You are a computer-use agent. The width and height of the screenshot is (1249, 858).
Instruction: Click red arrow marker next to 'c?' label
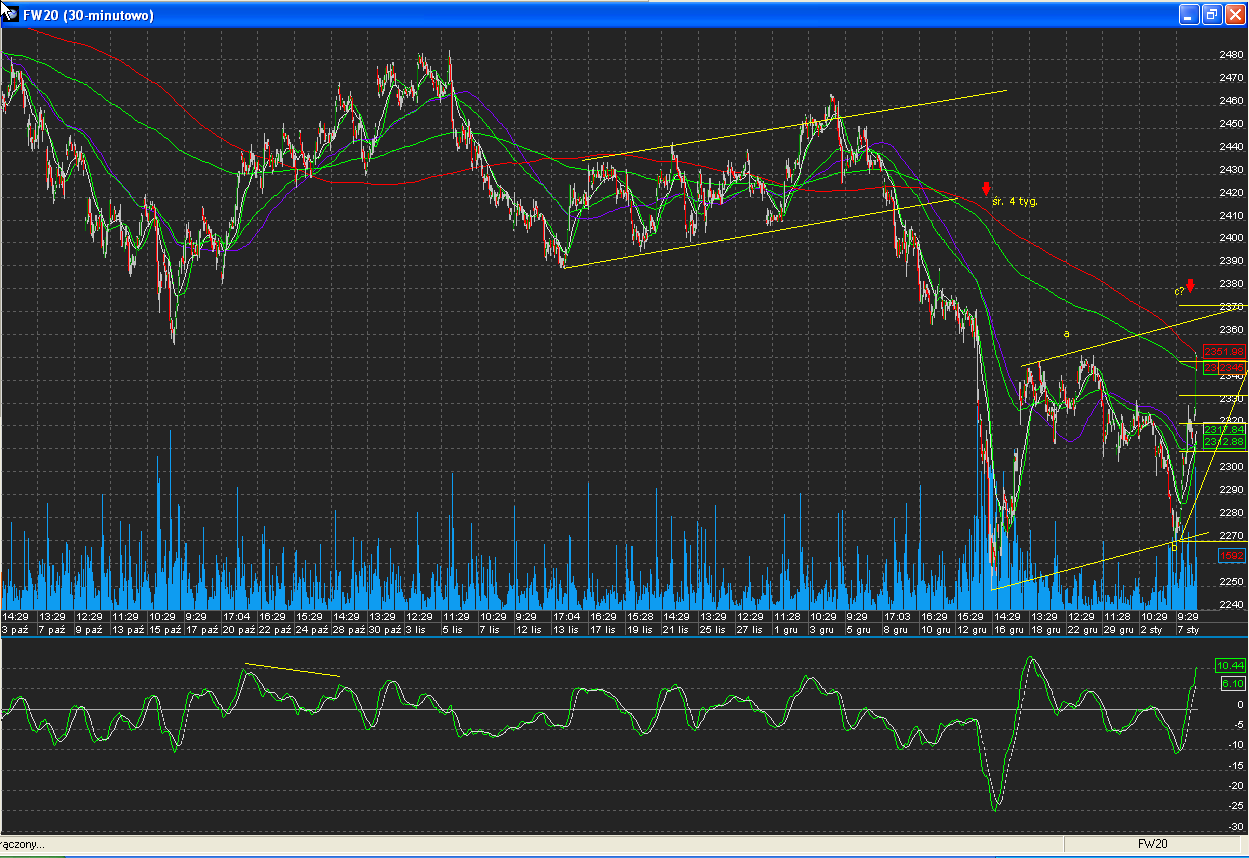pos(1190,285)
